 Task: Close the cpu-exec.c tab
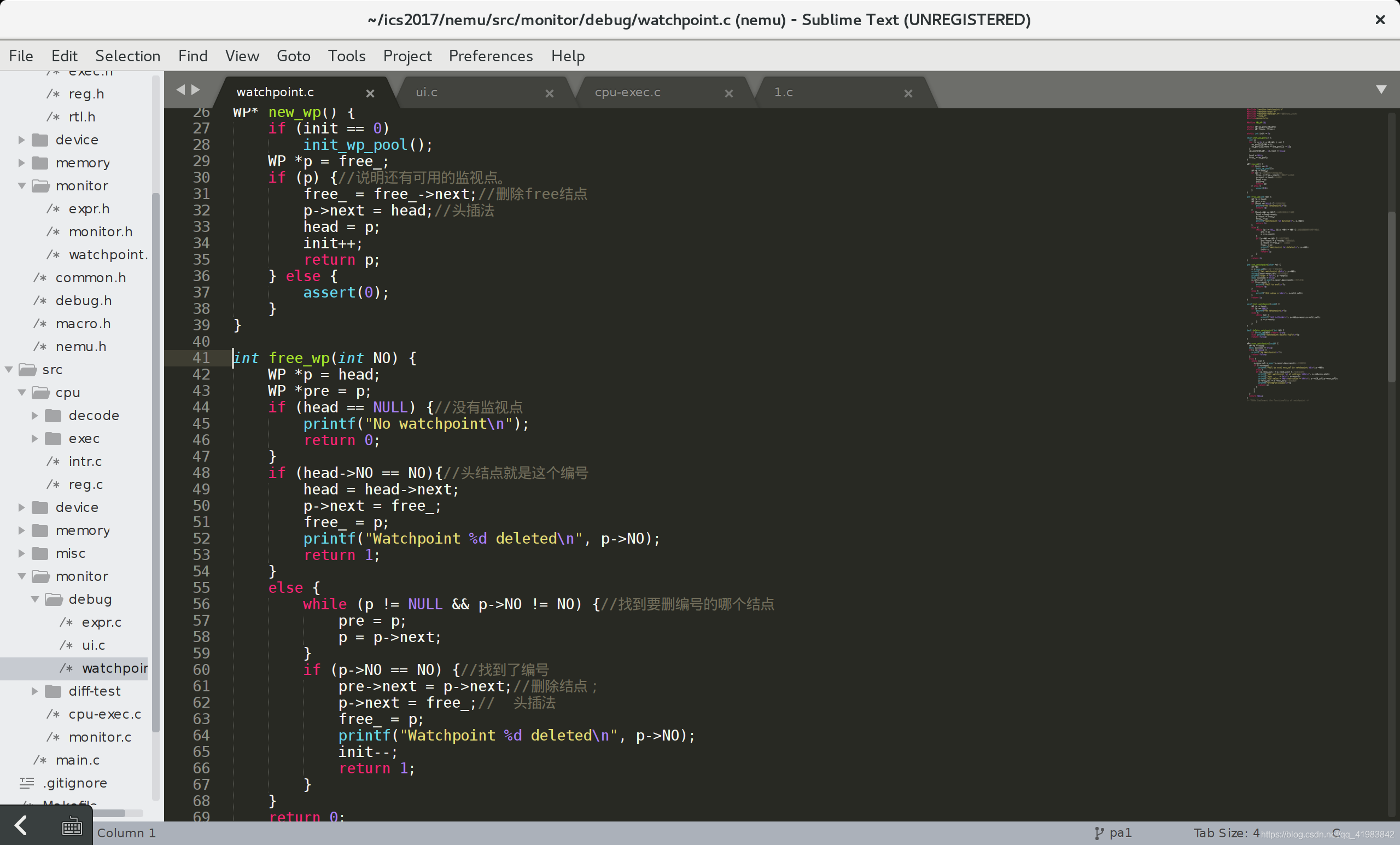click(729, 93)
